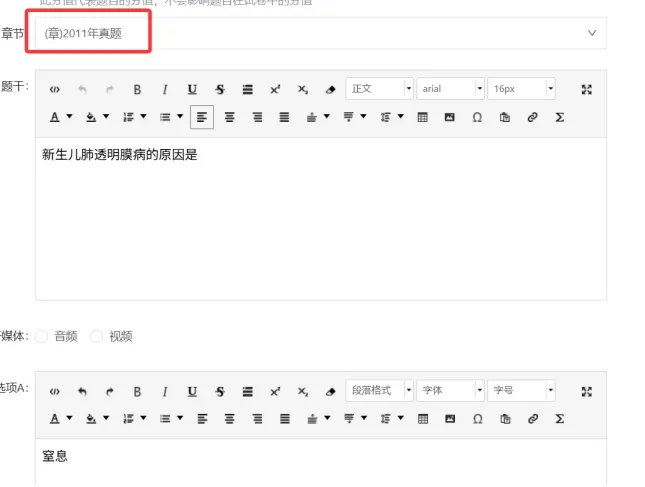Image resolution: width=645 pixels, height=487 pixels.
Task: Clear formatting with eraser in 题干 editor
Action: click(x=330, y=89)
